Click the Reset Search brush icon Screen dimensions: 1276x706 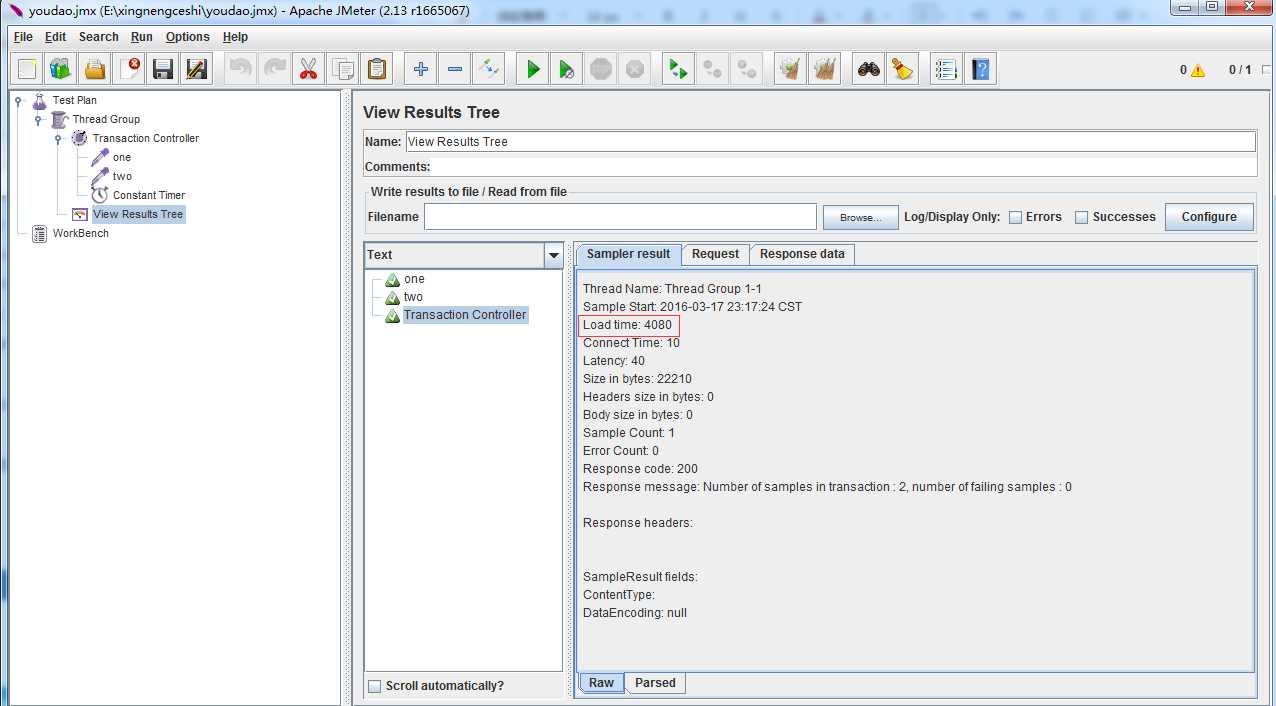click(x=902, y=69)
